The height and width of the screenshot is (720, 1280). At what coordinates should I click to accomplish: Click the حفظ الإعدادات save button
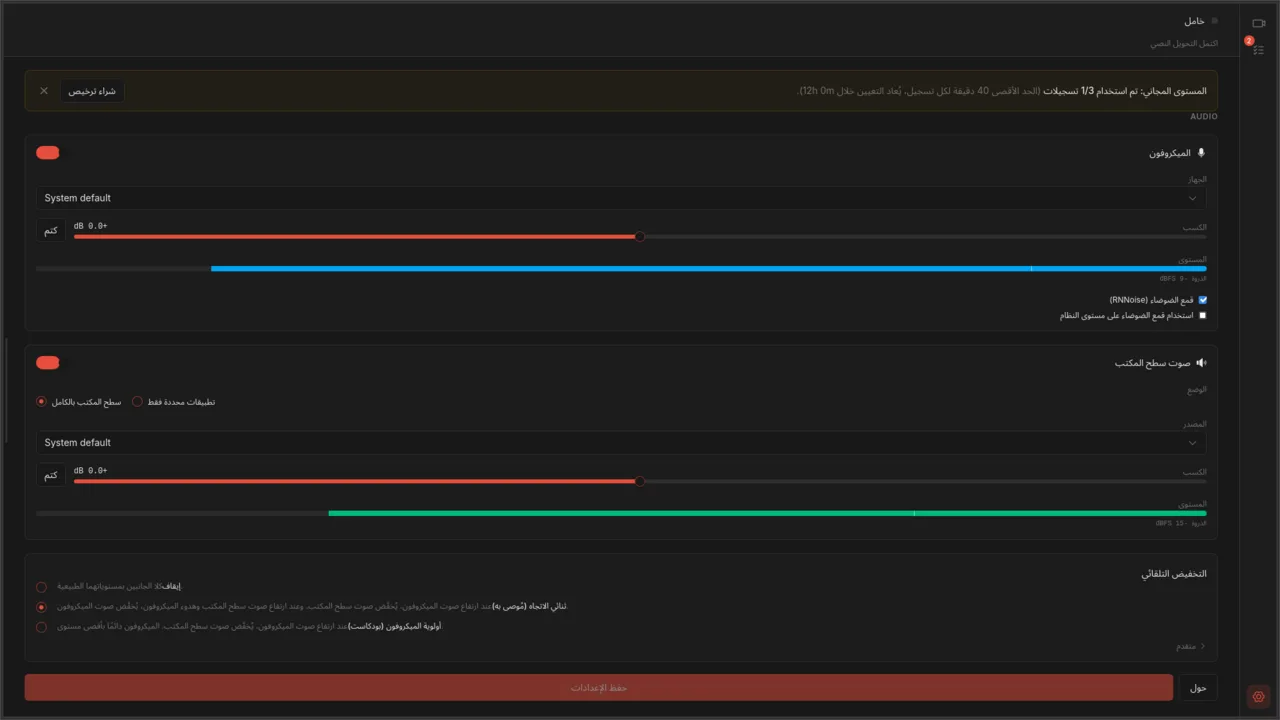599,688
